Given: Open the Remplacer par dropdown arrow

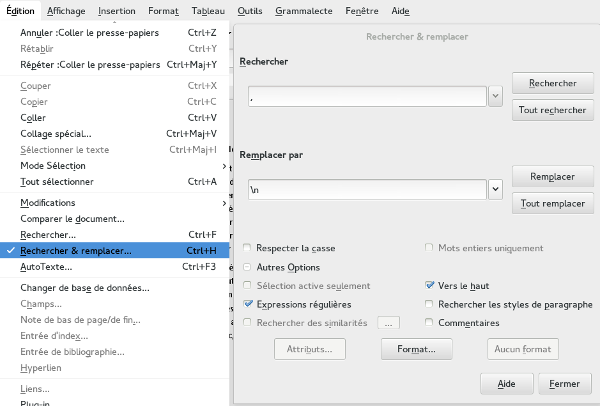Looking at the screenshot, I should pos(495,188).
